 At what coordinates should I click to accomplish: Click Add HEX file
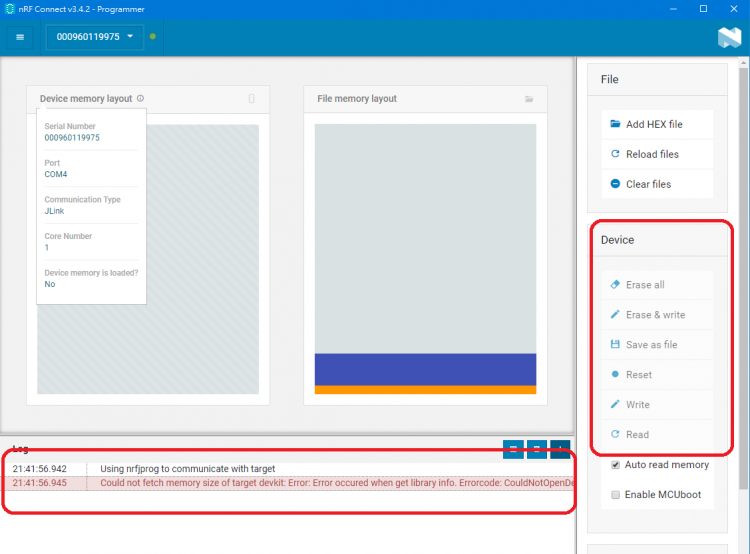point(654,125)
